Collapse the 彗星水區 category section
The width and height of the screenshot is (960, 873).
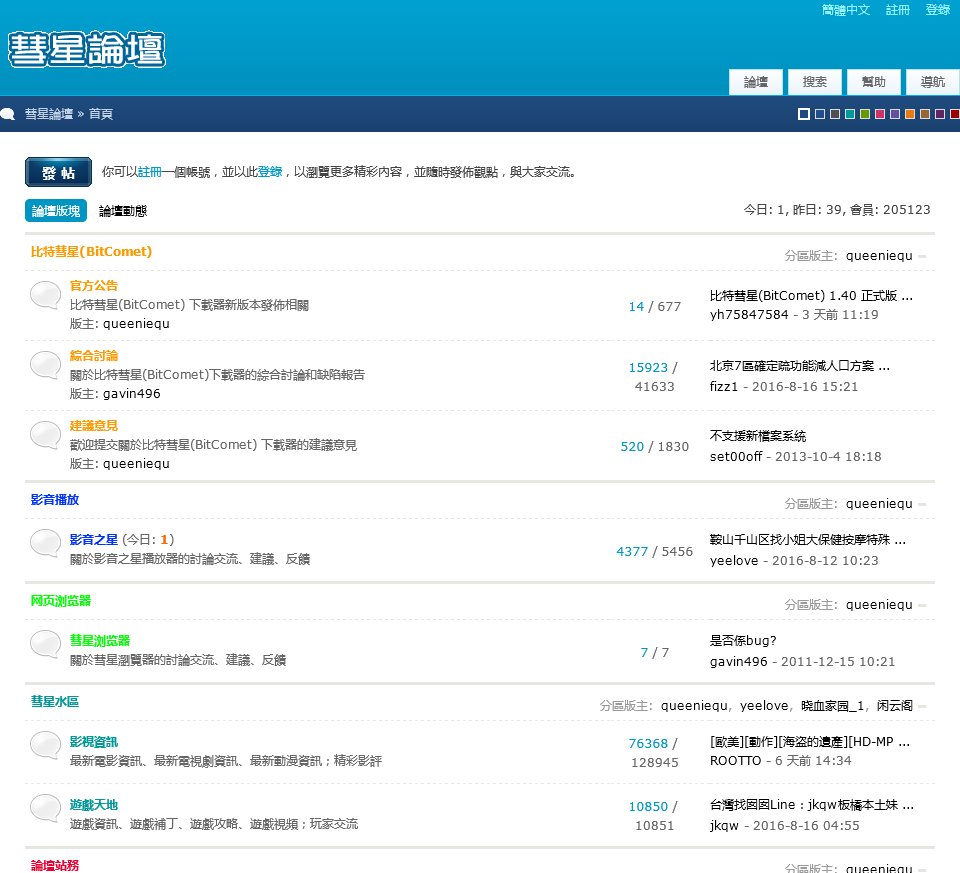coord(922,706)
